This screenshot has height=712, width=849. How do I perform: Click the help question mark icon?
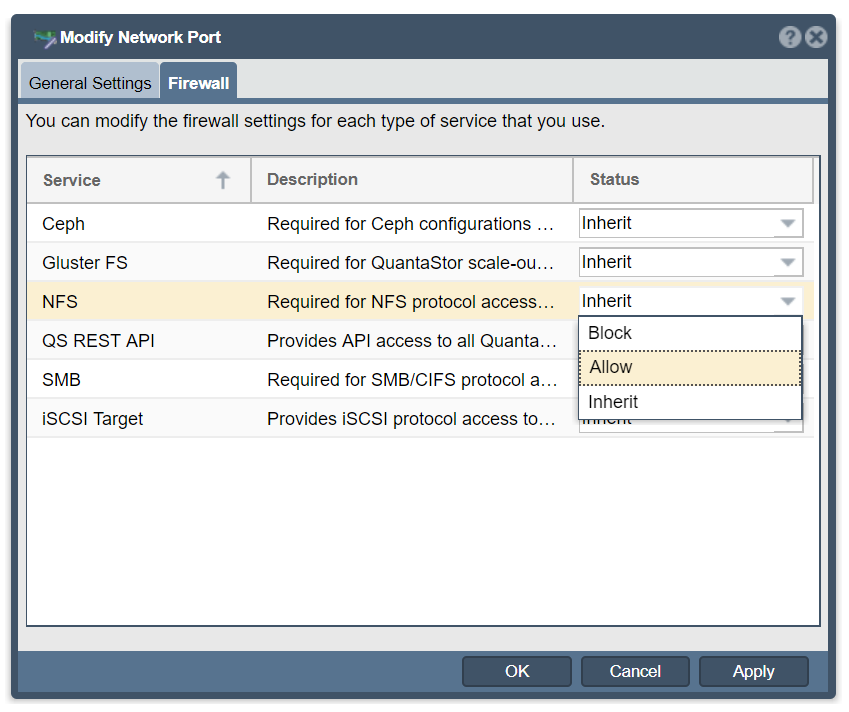click(x=789, y=37)
